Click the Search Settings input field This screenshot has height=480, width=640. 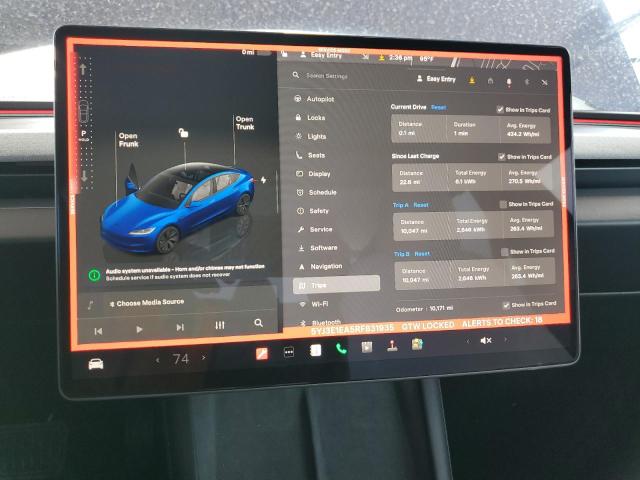(327, 76)
